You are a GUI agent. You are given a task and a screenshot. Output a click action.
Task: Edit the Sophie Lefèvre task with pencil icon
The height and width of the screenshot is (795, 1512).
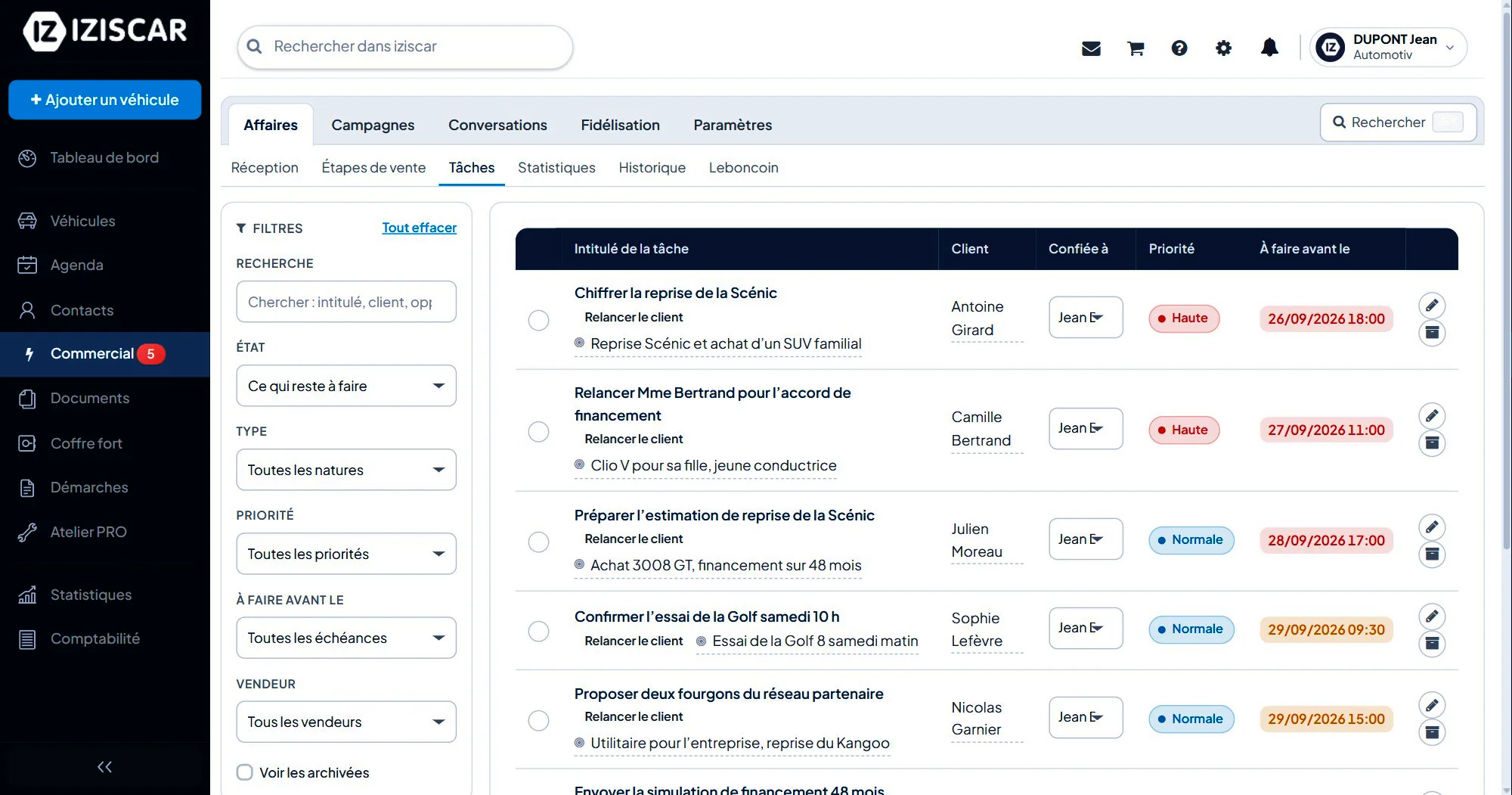[x=1432, y=616]
